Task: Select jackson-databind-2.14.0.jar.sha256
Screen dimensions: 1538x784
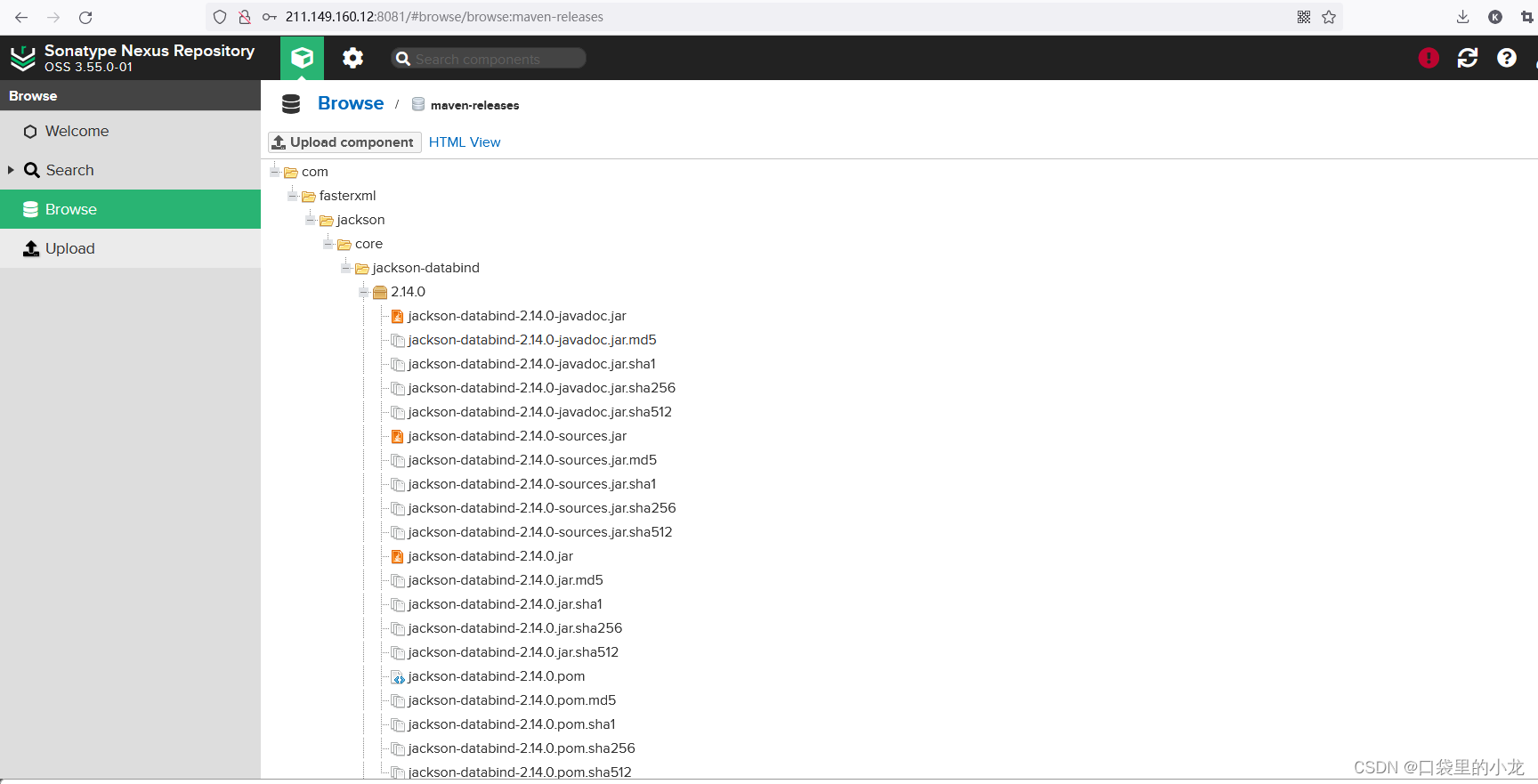Action: tap(515, 628)
